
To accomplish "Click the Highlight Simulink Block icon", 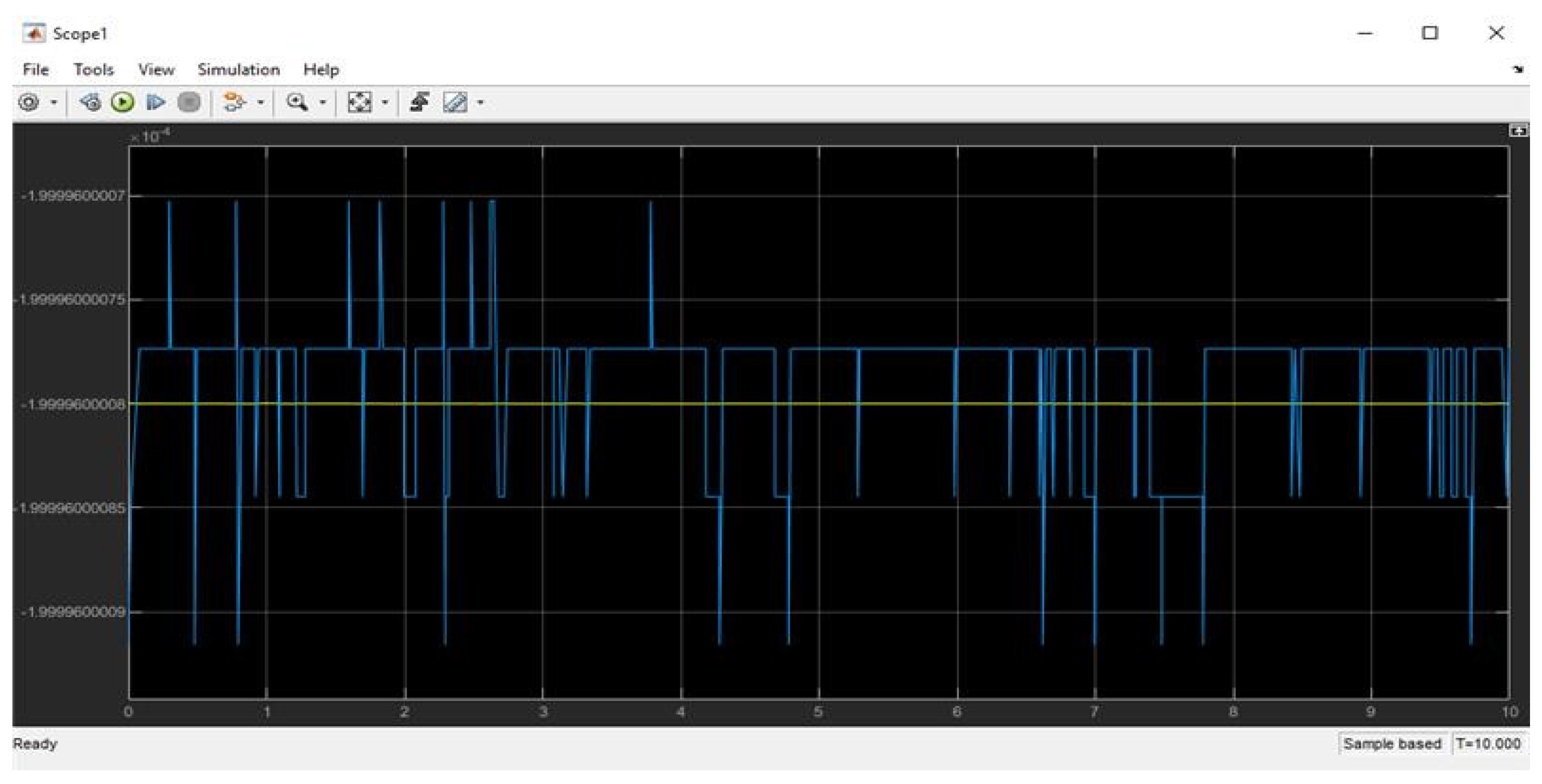I will [x=234, y=103].
